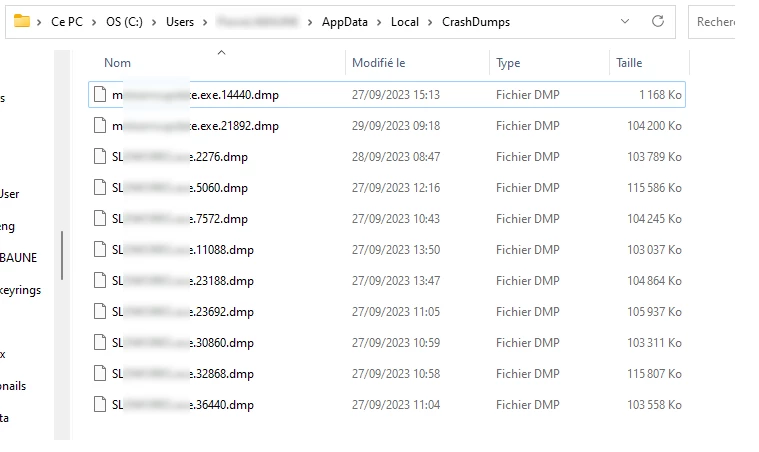This screenshot has width=759, height=452.
Task: Go to Ce PC breadcrumb
Action: tap(67, 22)
